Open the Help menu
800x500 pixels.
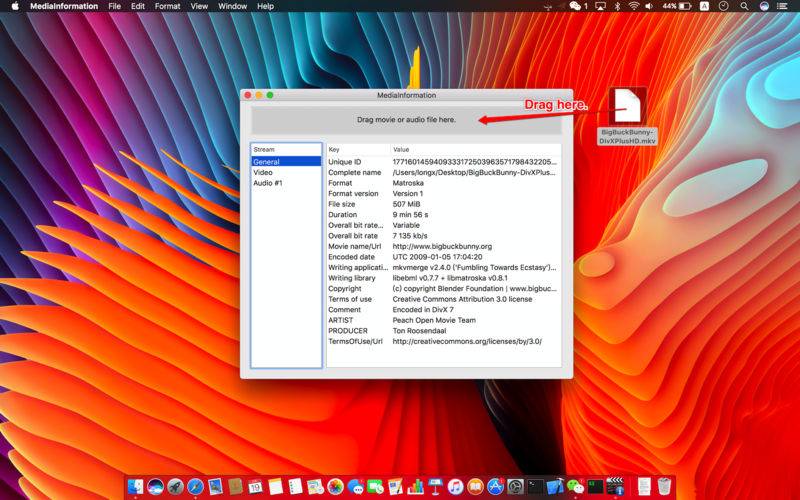pos(265,6)
